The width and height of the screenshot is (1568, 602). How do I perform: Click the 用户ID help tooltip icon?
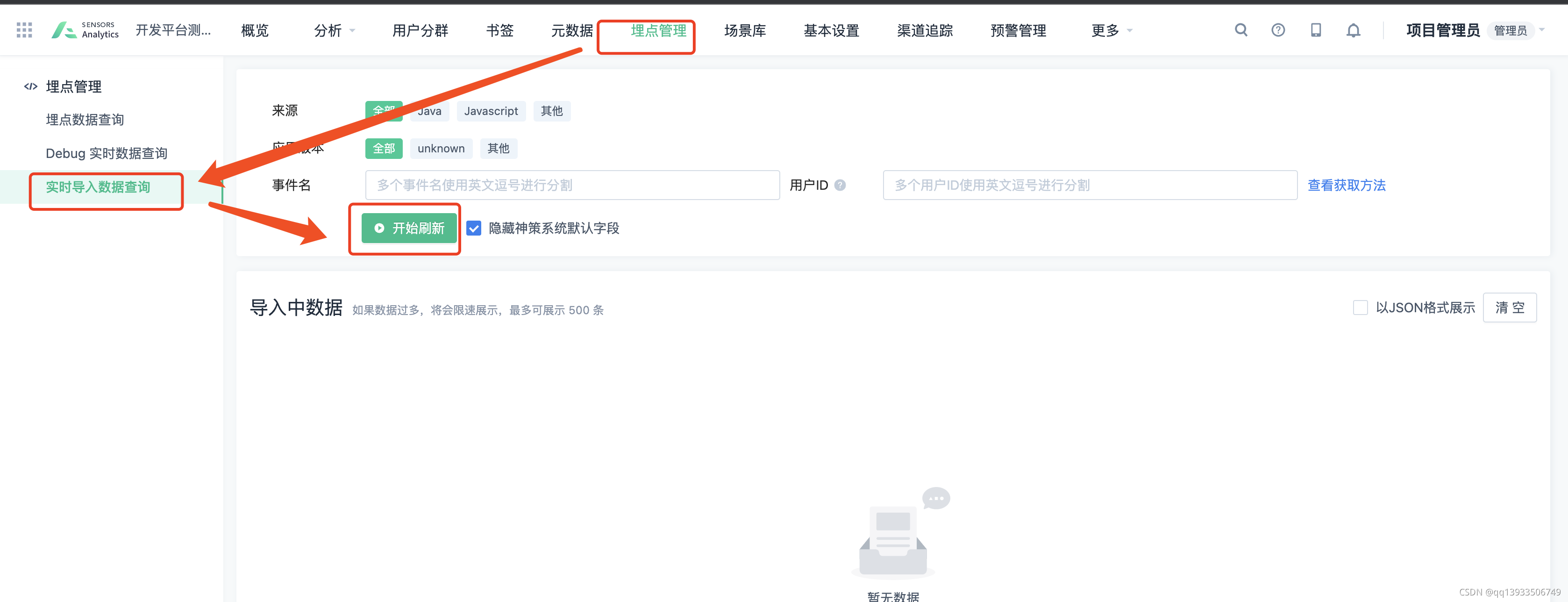840,185
